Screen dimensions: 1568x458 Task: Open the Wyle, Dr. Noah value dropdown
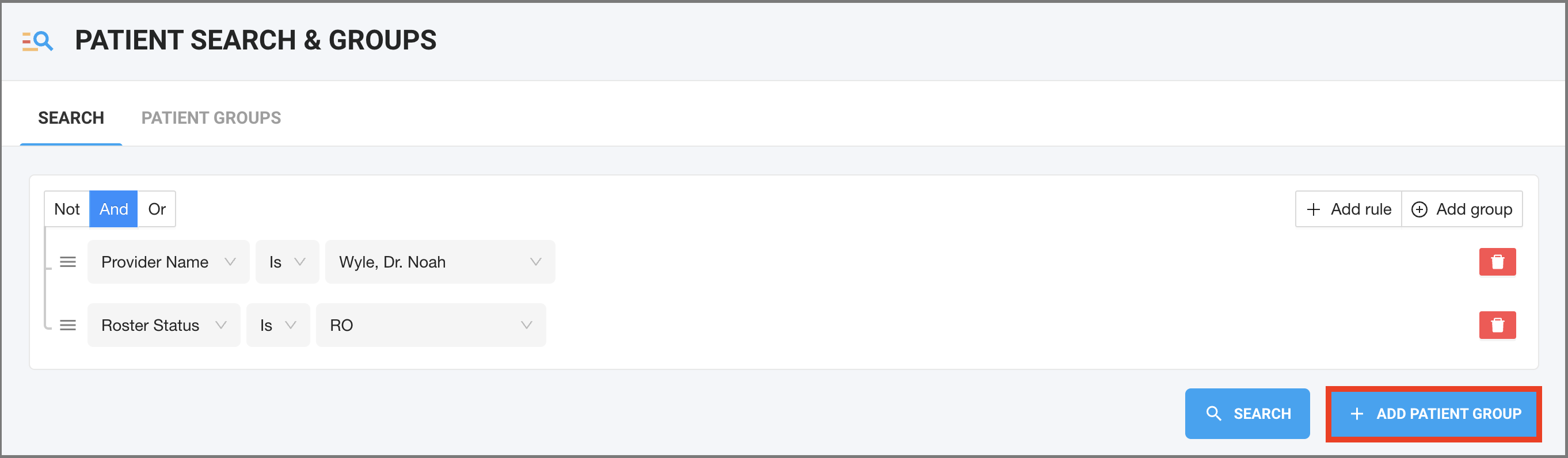439,262
